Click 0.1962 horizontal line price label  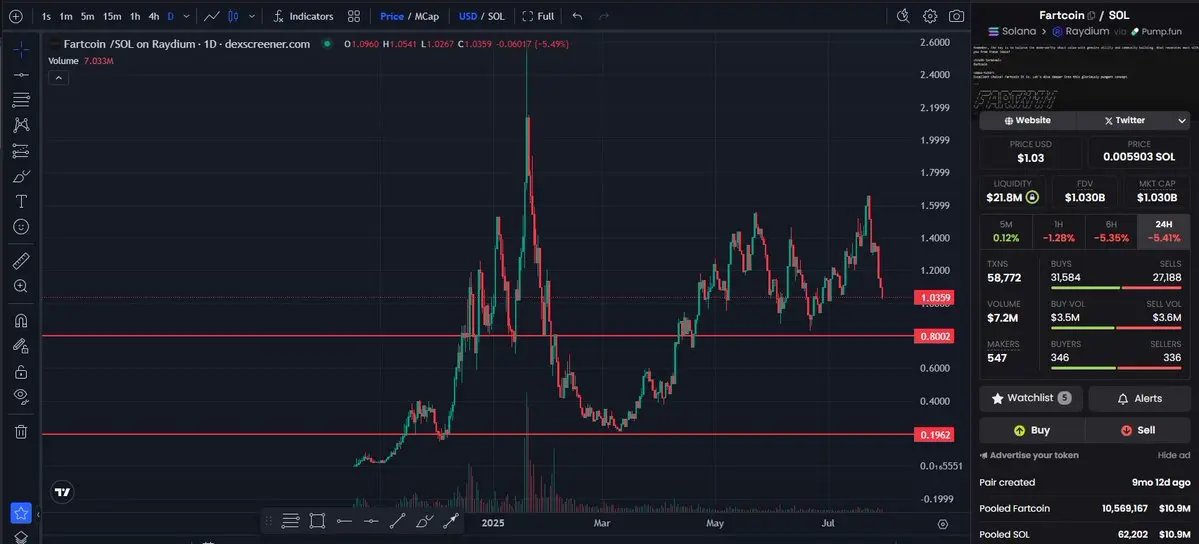click(934, 435)
